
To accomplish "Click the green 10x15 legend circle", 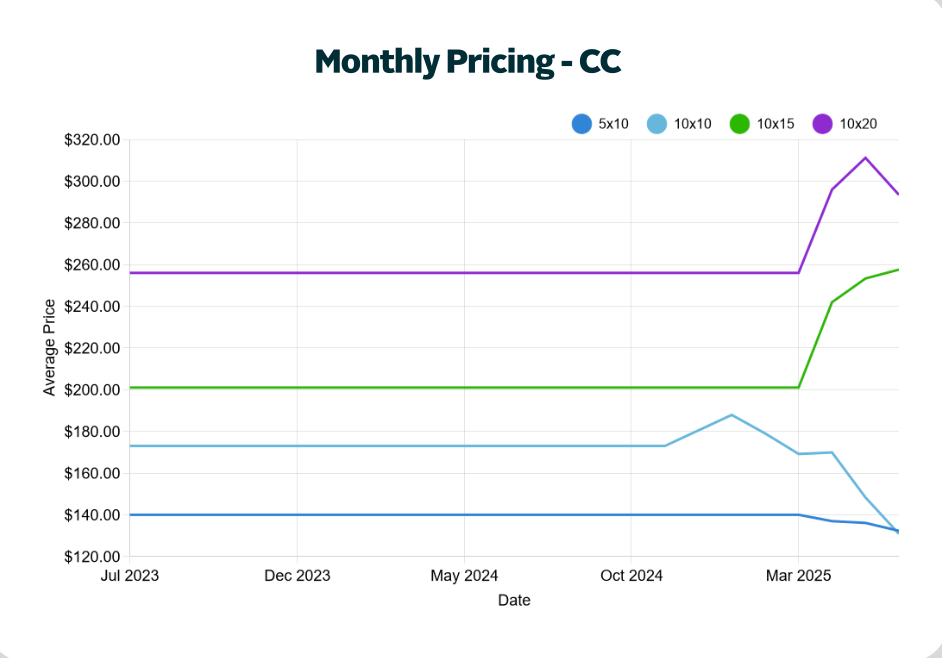I will pos(740,124).
